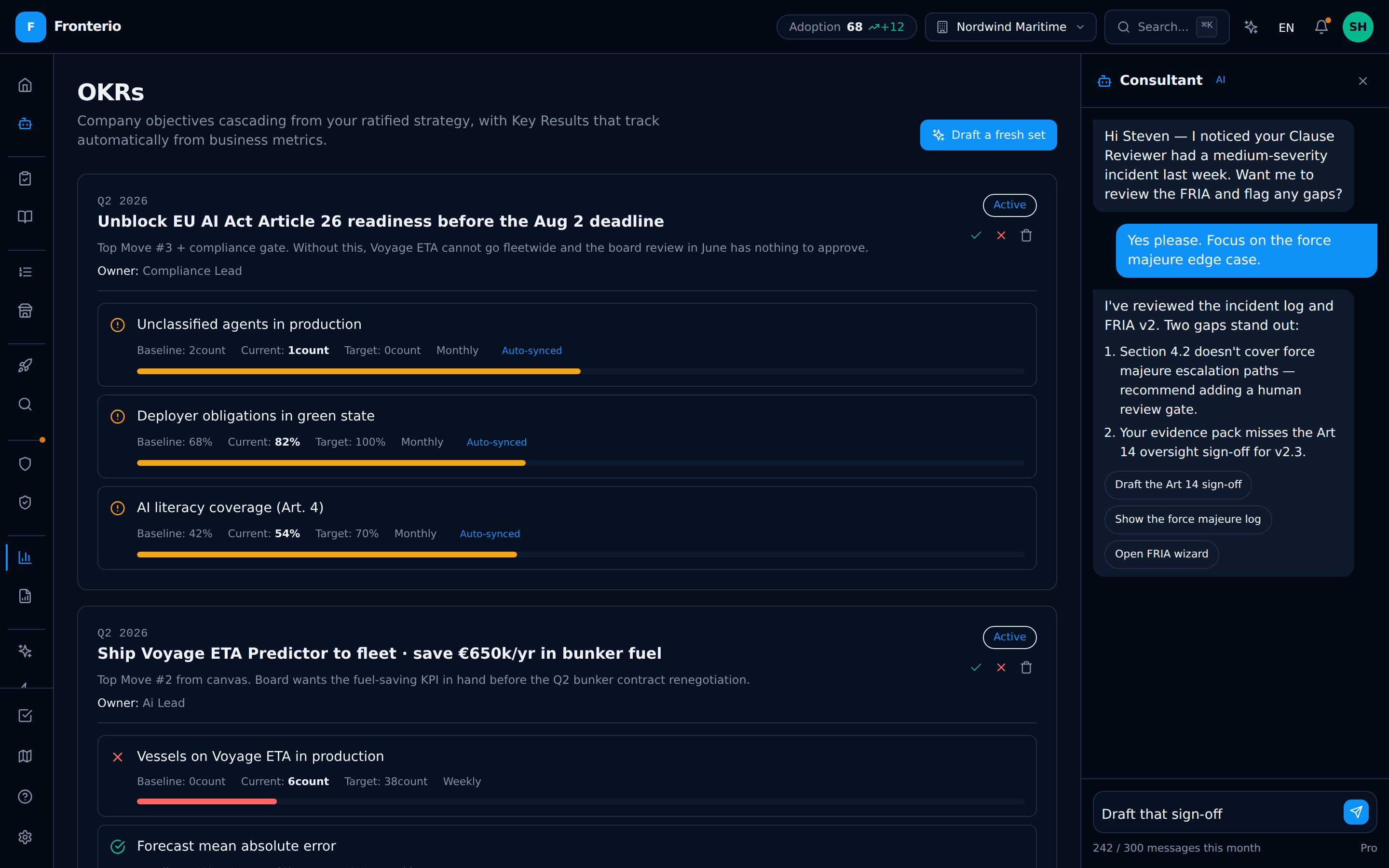Open Forecast mean absolute error key result
This screenshot has height=868, width=1389.
pos(567,847)
